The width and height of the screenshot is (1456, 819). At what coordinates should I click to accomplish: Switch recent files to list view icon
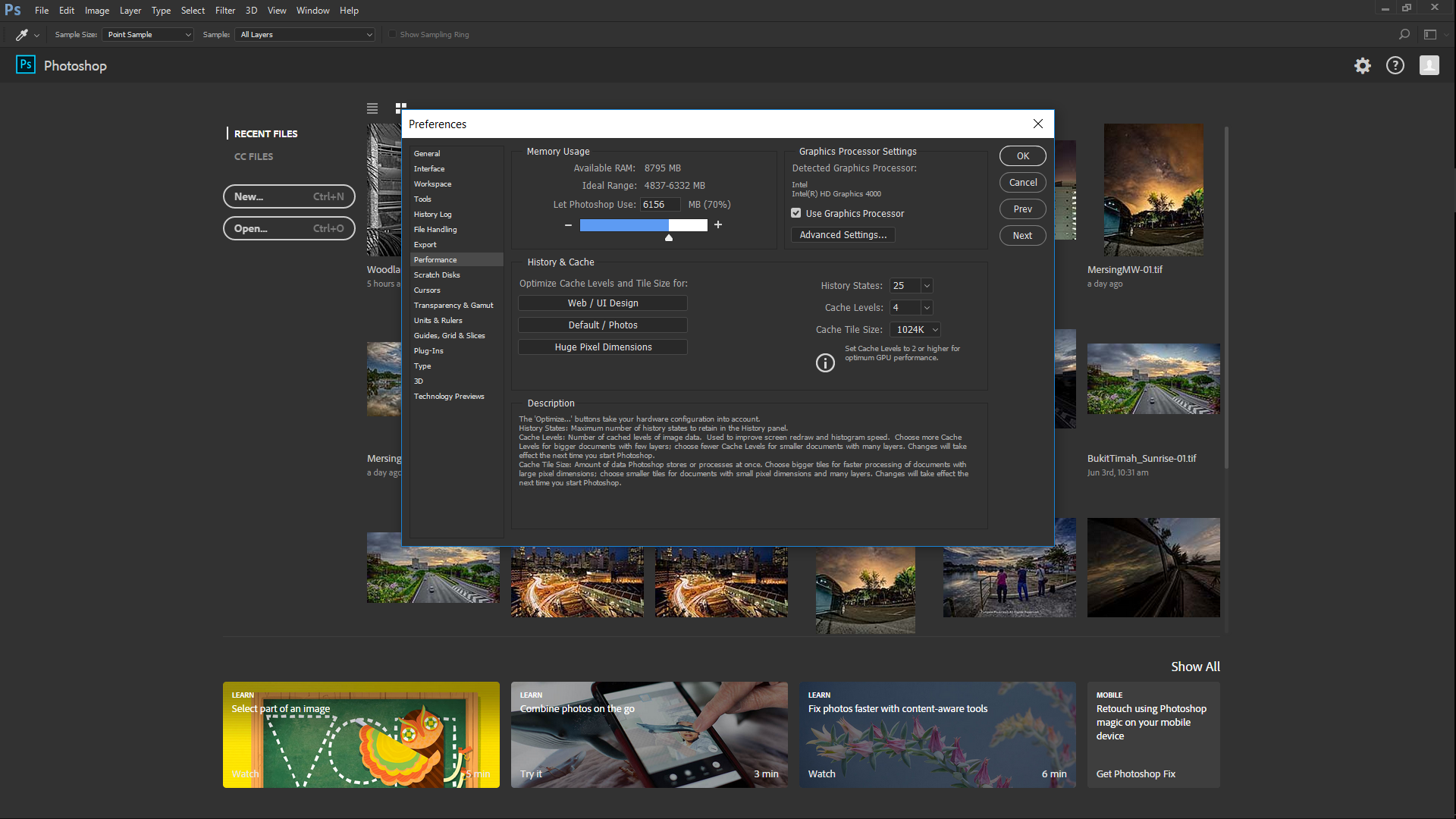coord(372,108)
